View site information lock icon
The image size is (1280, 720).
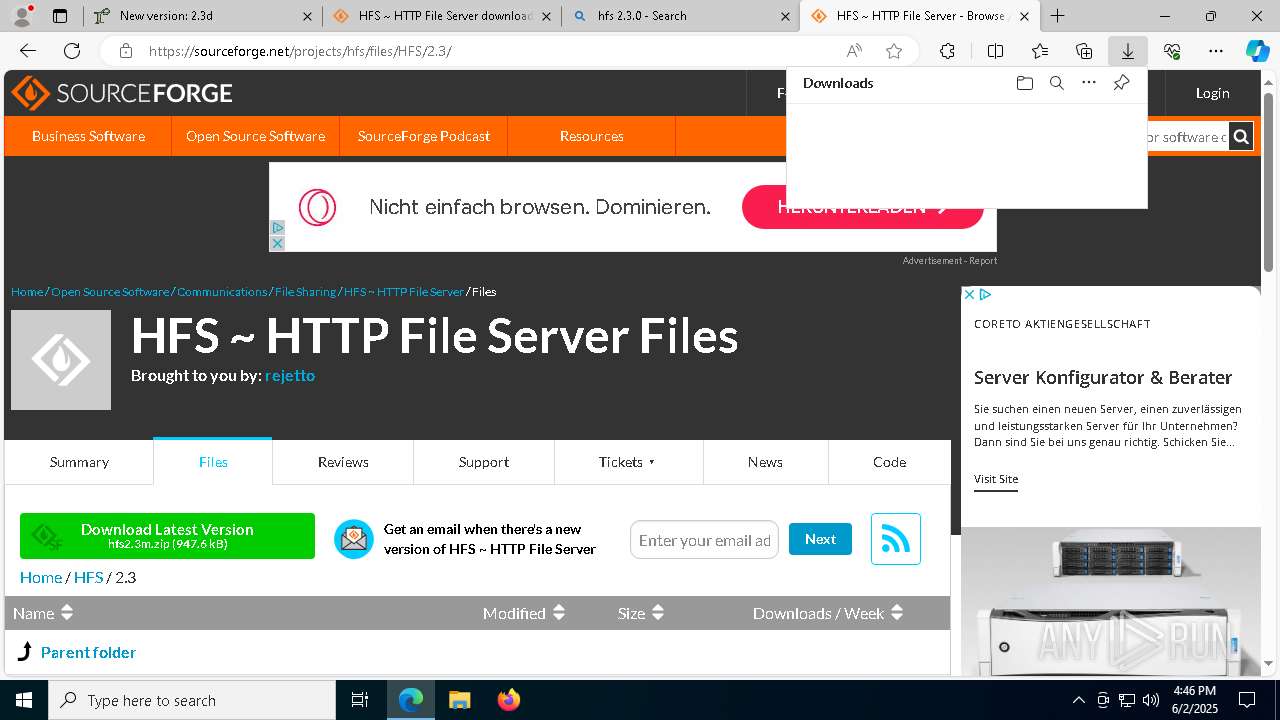coord(125,51)
